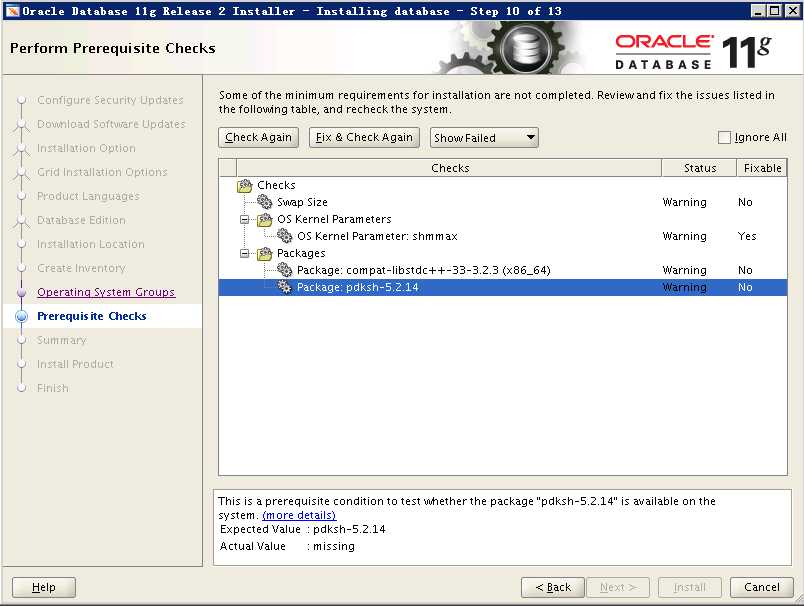Enable the Ignore All checkbox
804x606 pixels.
point(724,137)
